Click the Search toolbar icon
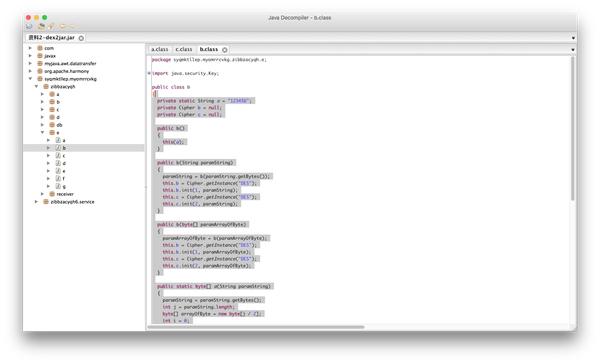Screen dimensions: 600x364 tap(51, 26)
